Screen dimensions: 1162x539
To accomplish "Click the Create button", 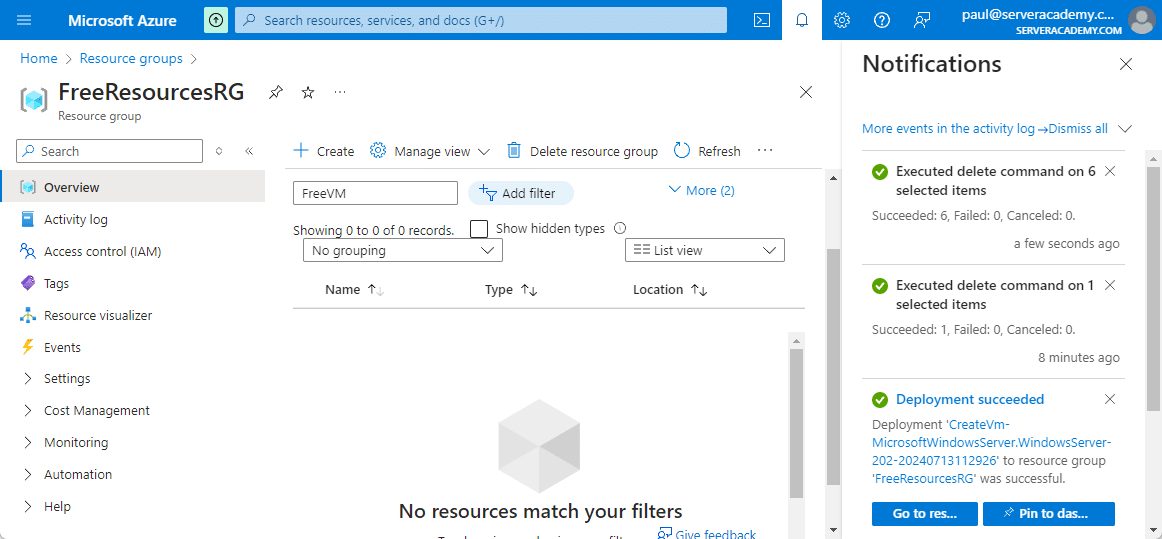I will [x=324, y=151].
